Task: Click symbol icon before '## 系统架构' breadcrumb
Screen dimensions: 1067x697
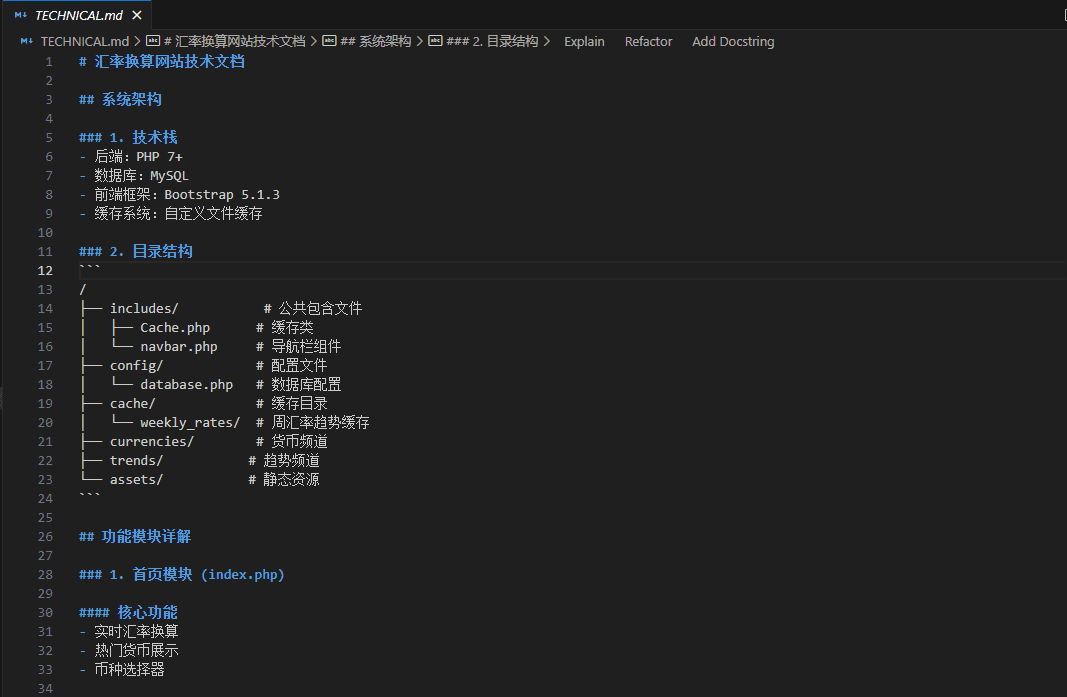Action: (x=329, y=41)
